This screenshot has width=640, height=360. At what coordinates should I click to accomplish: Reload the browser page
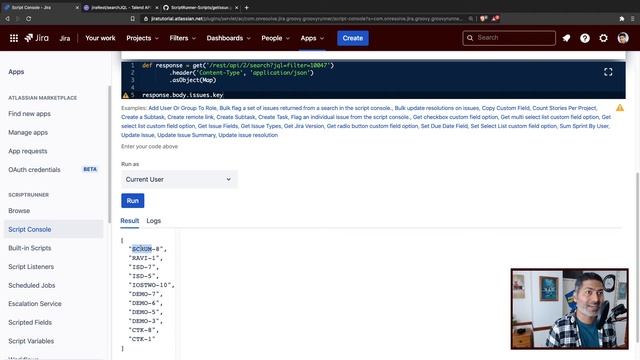(x=28, y=19)
